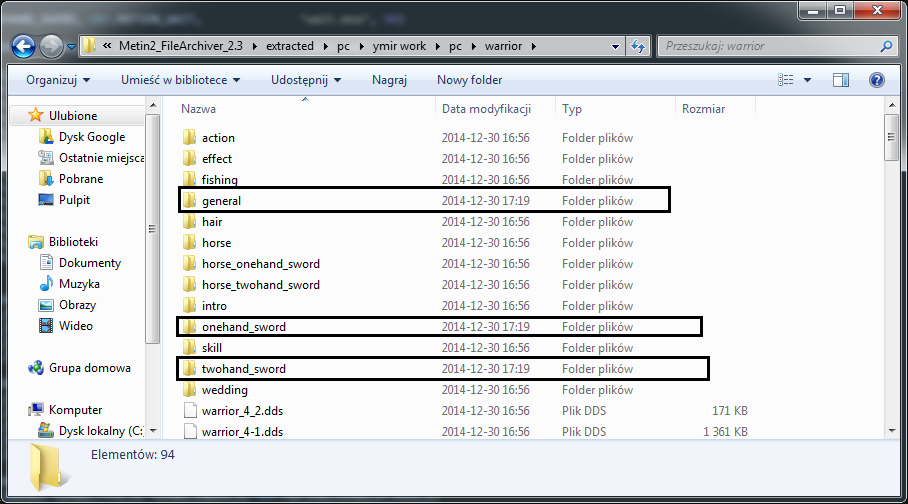Sort by Rozmiar column header
Viewport: 908px width, 504px height.
pos(703,109)
